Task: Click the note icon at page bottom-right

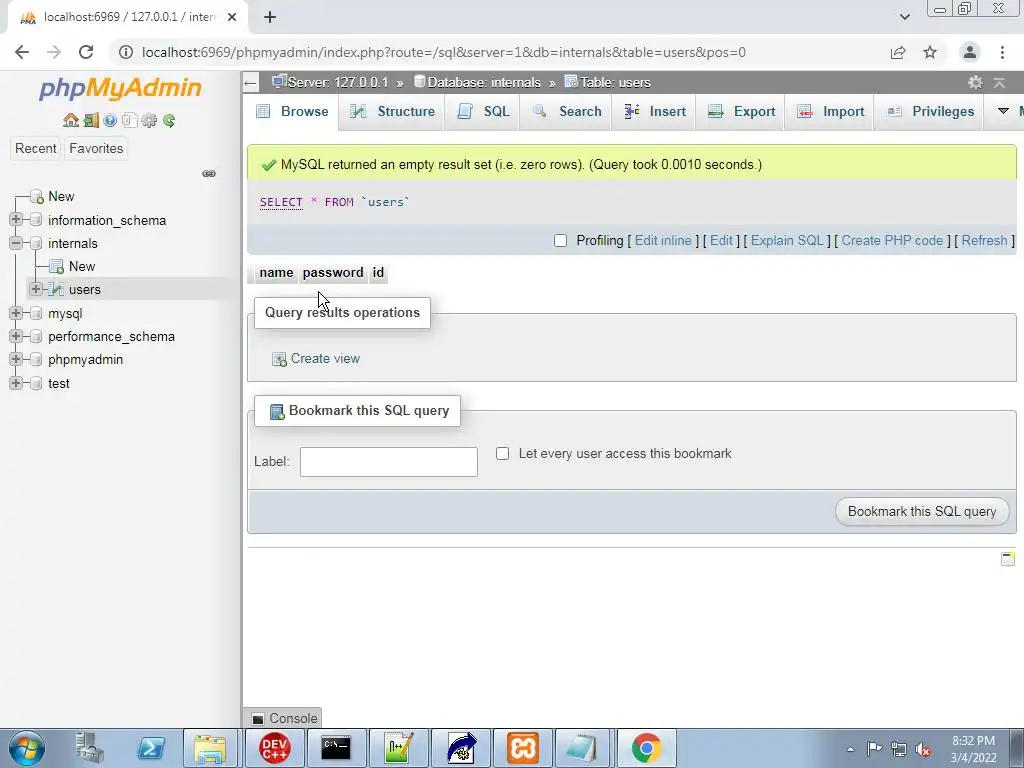Action: (1008, 558)
